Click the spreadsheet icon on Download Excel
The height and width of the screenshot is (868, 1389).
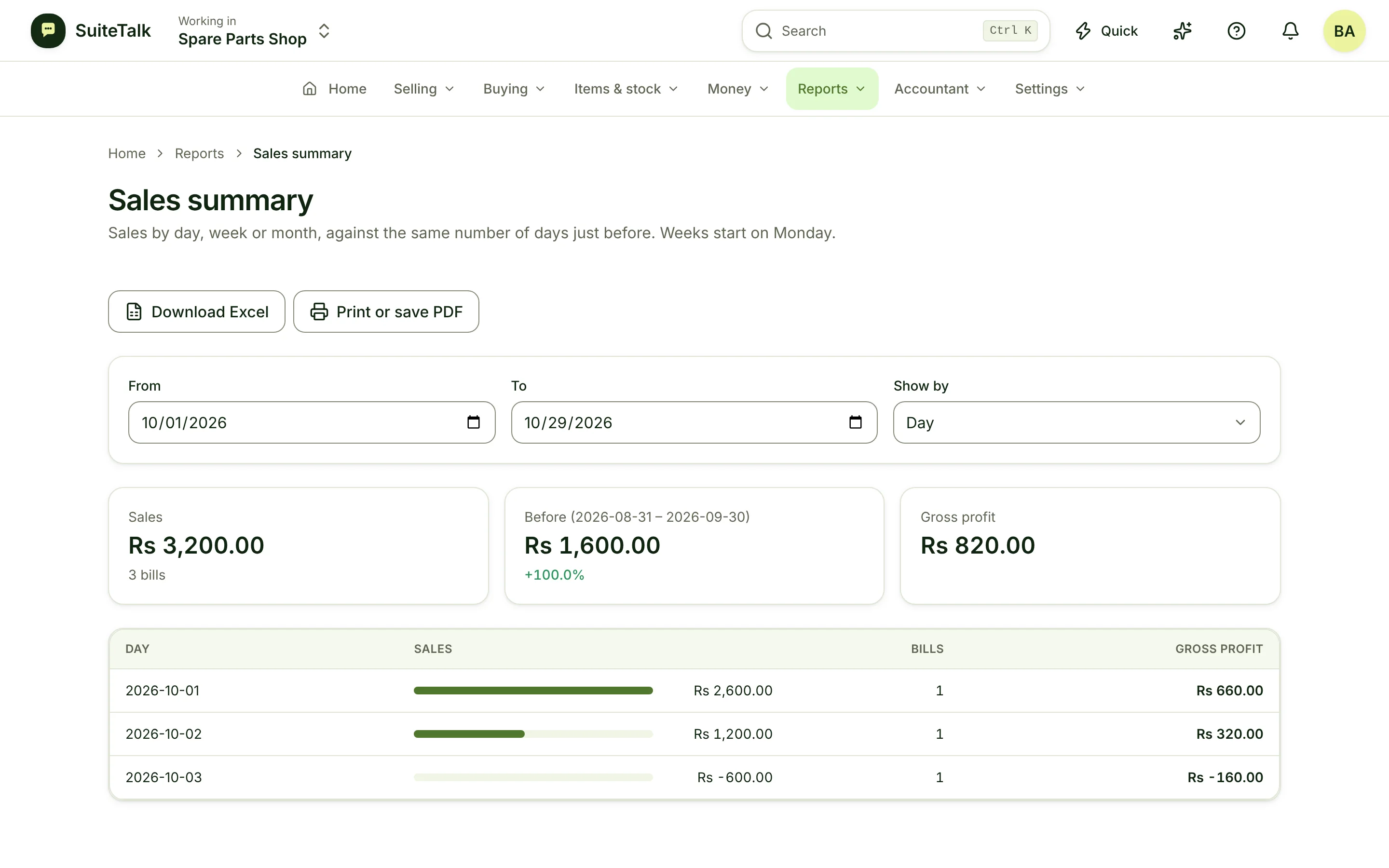[x=134, y=312]
